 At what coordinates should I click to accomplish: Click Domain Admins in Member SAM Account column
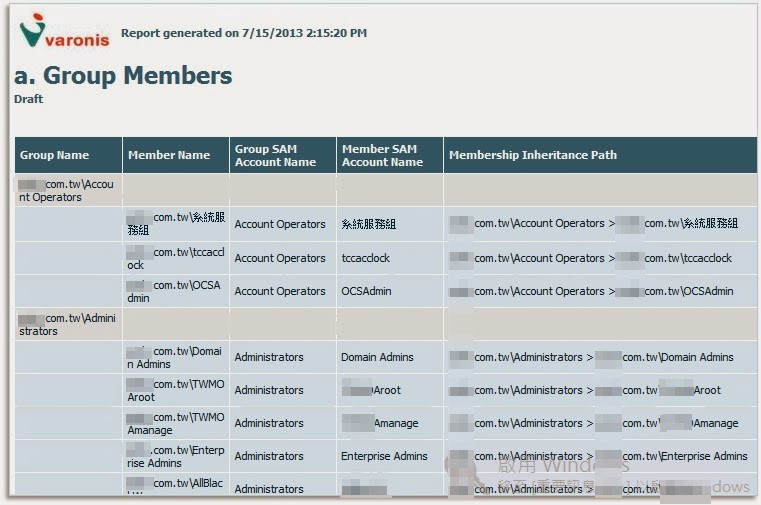(378, 357)
